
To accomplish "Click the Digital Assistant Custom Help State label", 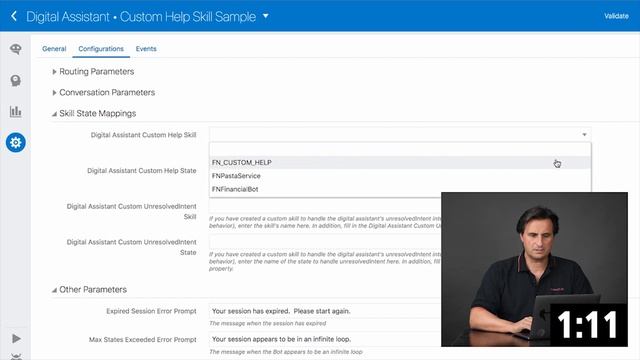I will (142, 171).
